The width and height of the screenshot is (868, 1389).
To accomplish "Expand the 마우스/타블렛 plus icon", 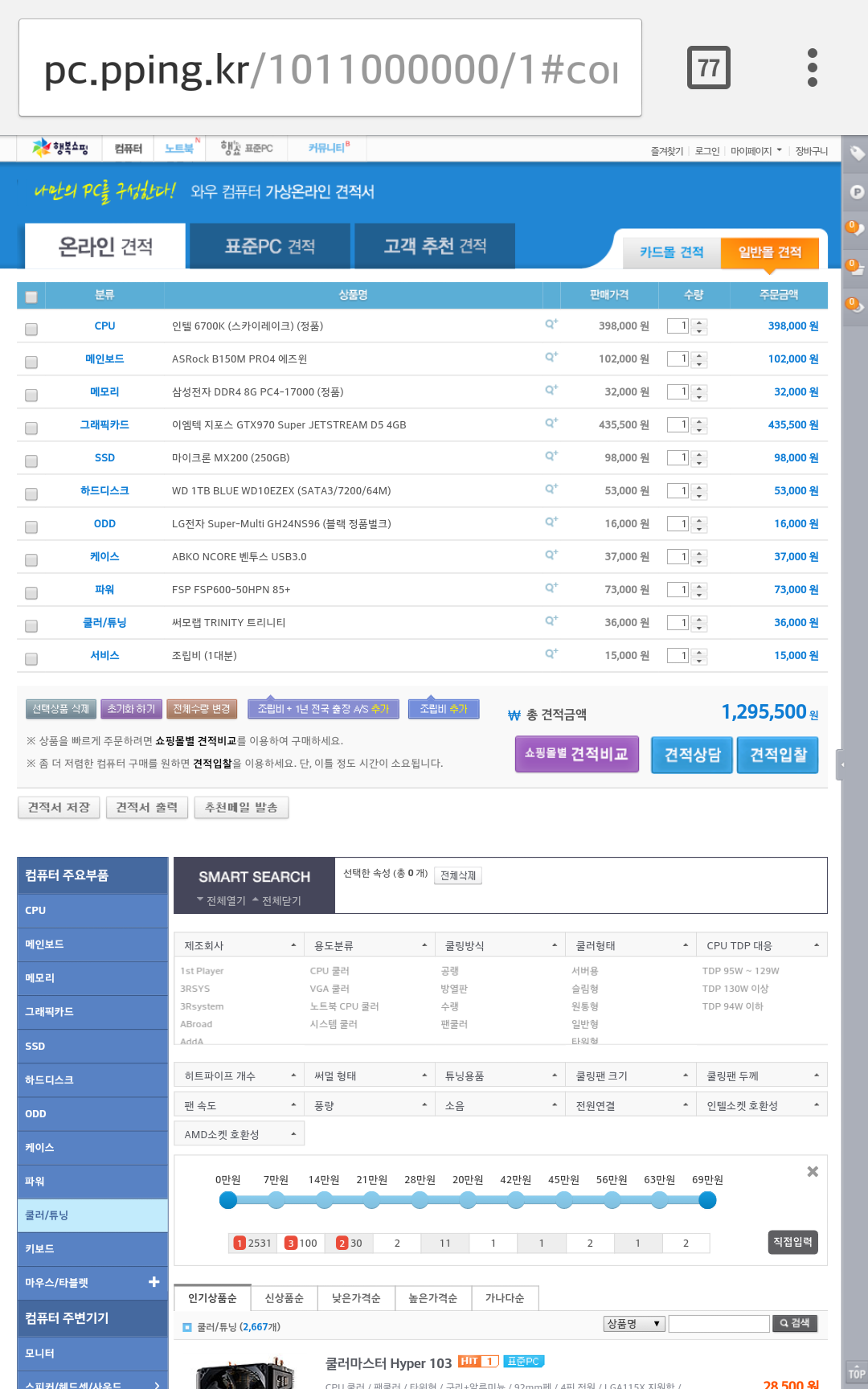I will click(154, 1282).
